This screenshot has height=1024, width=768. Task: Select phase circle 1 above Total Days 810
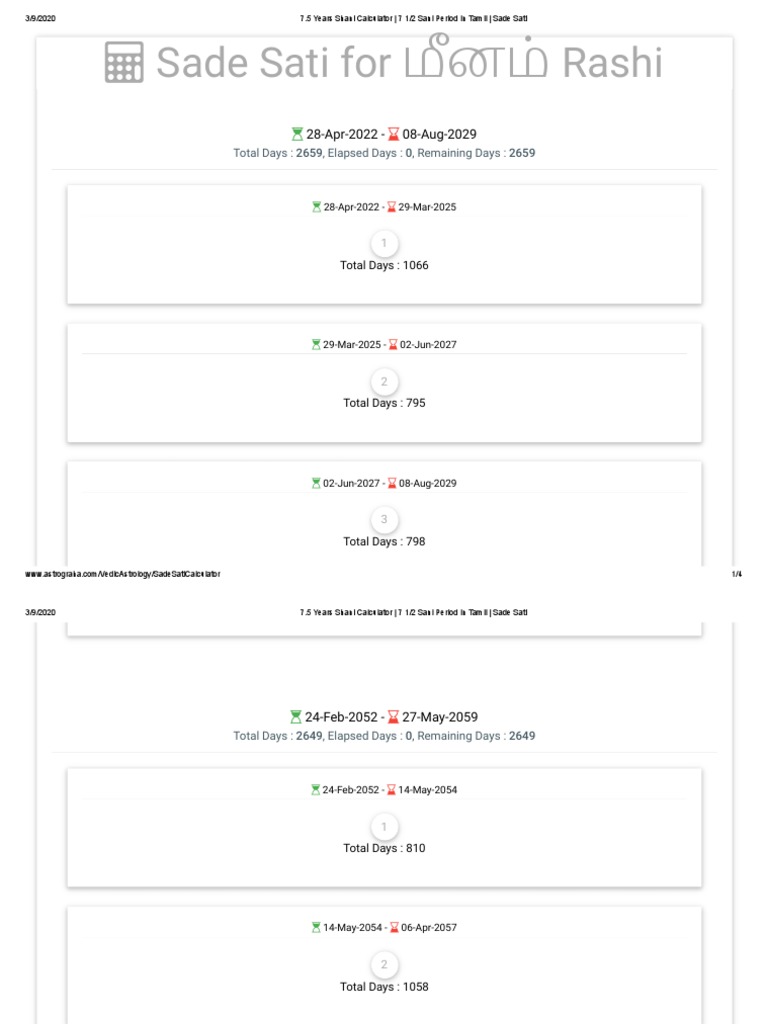pos(384,827)
